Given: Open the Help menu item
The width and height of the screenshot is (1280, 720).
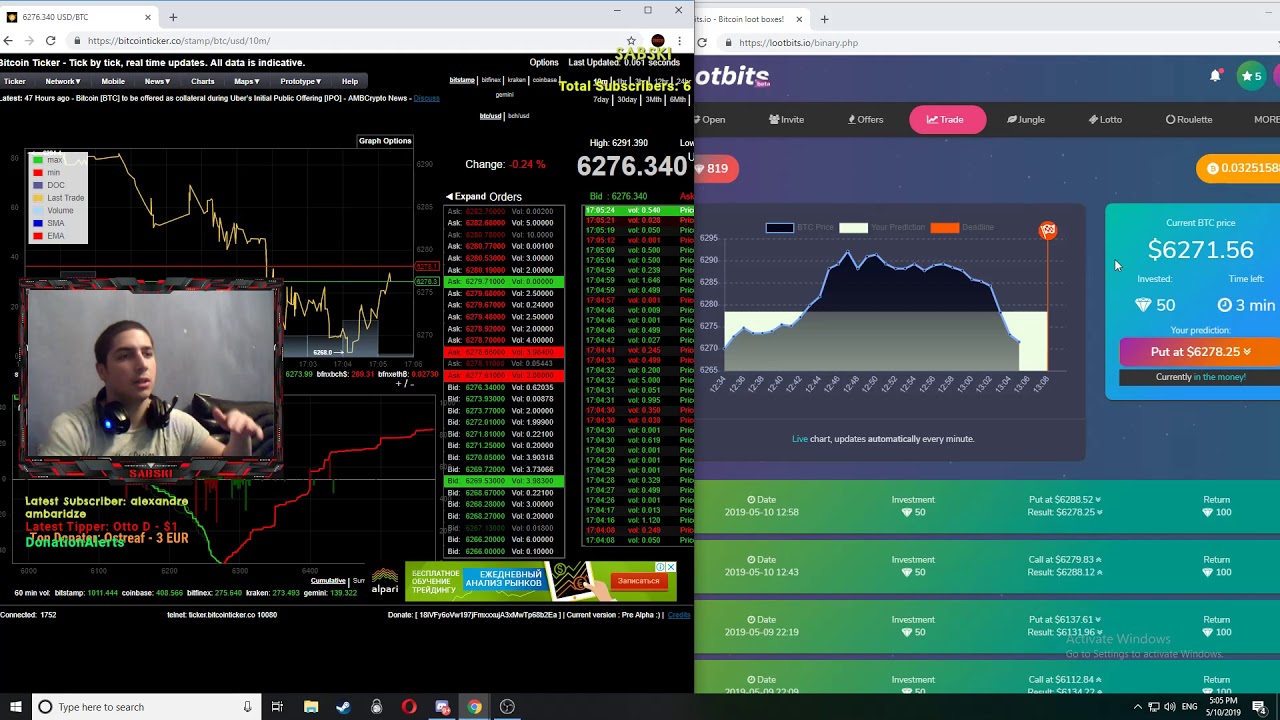Looking at the screenshot, I should point(349,81).
